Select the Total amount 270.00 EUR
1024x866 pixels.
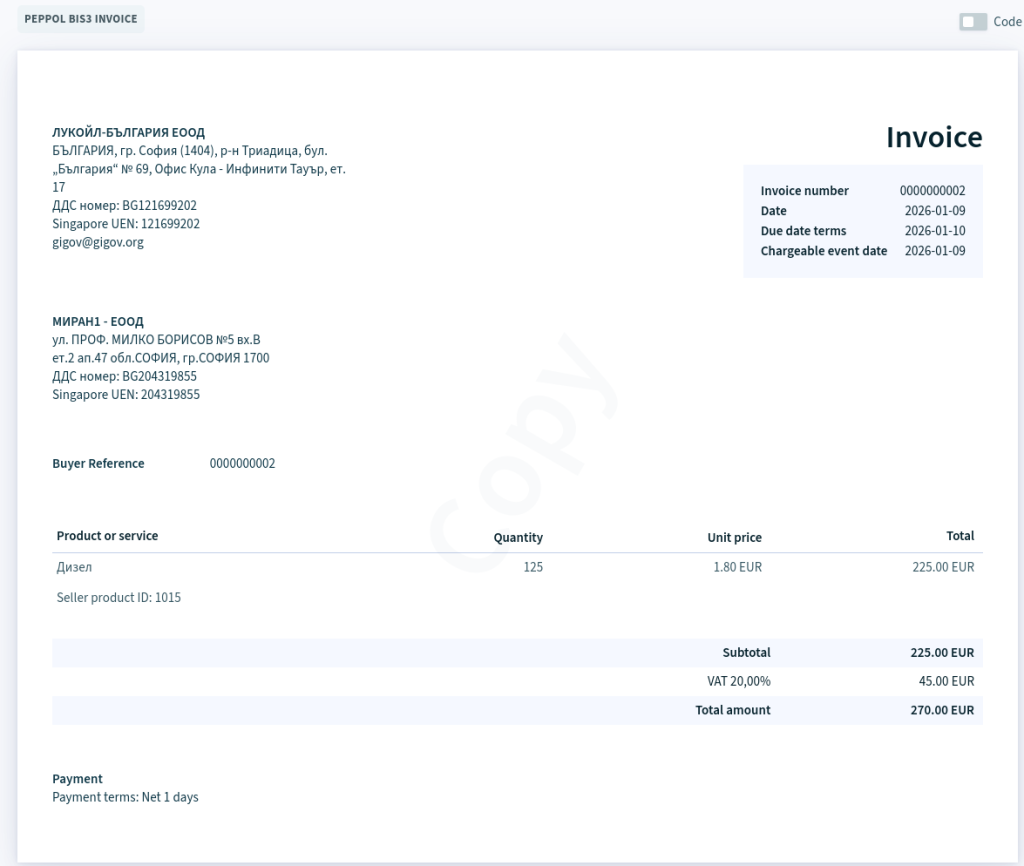pos(941,710)
